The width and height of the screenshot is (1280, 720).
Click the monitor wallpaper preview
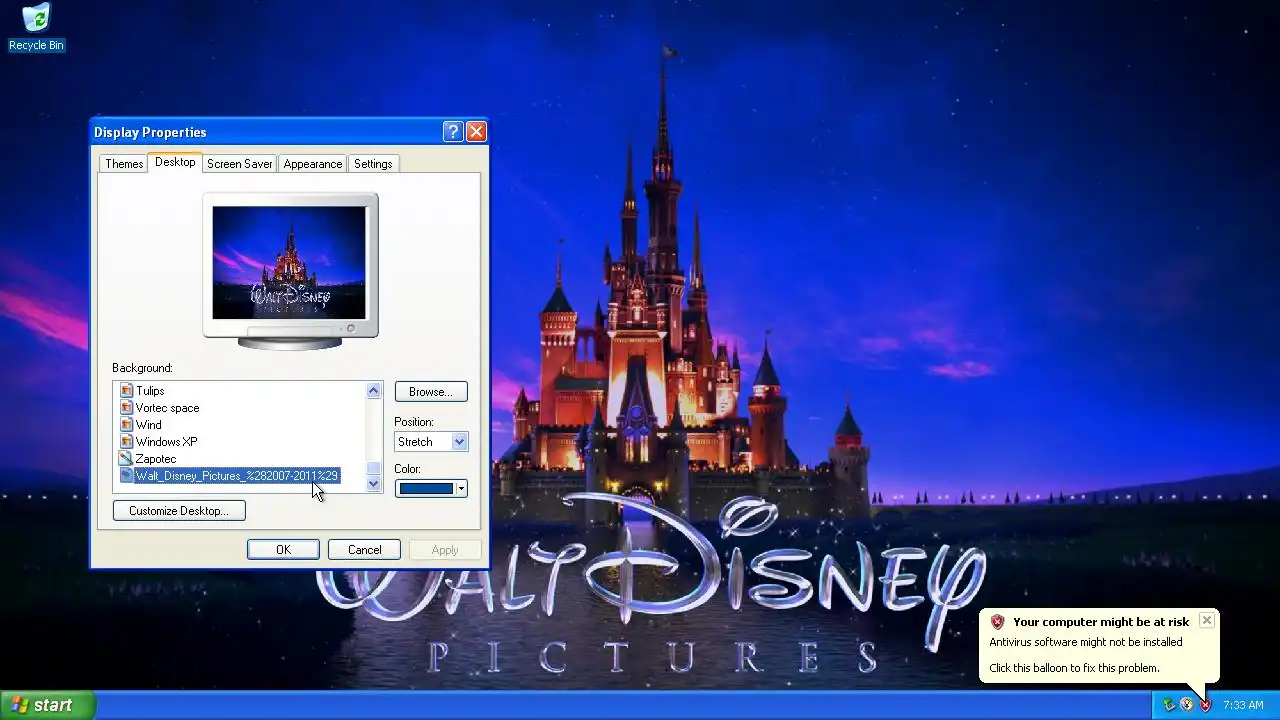[x=289, y=263]
